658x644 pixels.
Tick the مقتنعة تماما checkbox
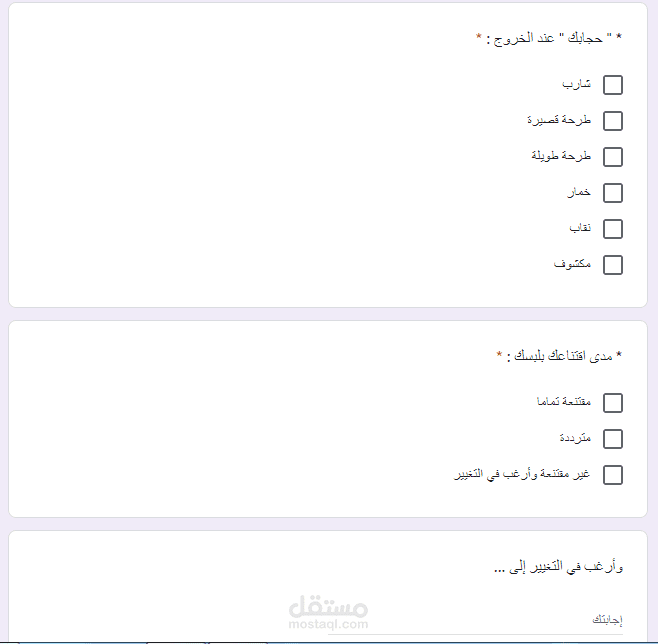[613, 403]
